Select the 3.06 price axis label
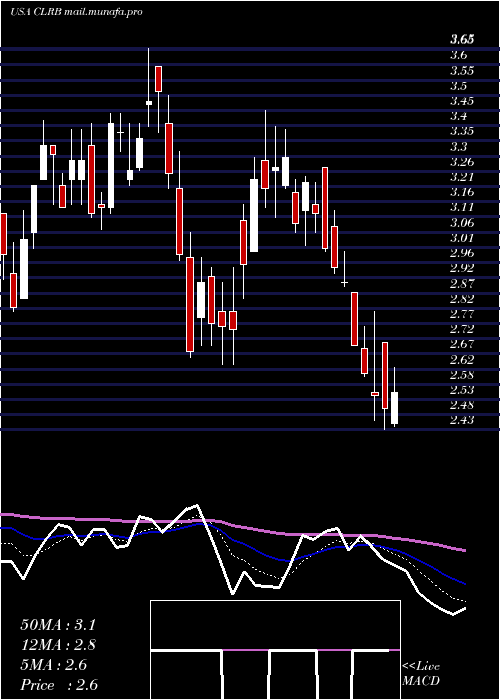 click(462, 222)
